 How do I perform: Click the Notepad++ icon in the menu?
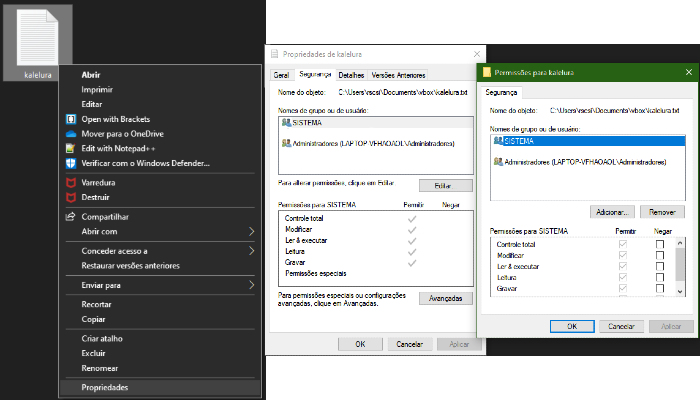[71, 148]
